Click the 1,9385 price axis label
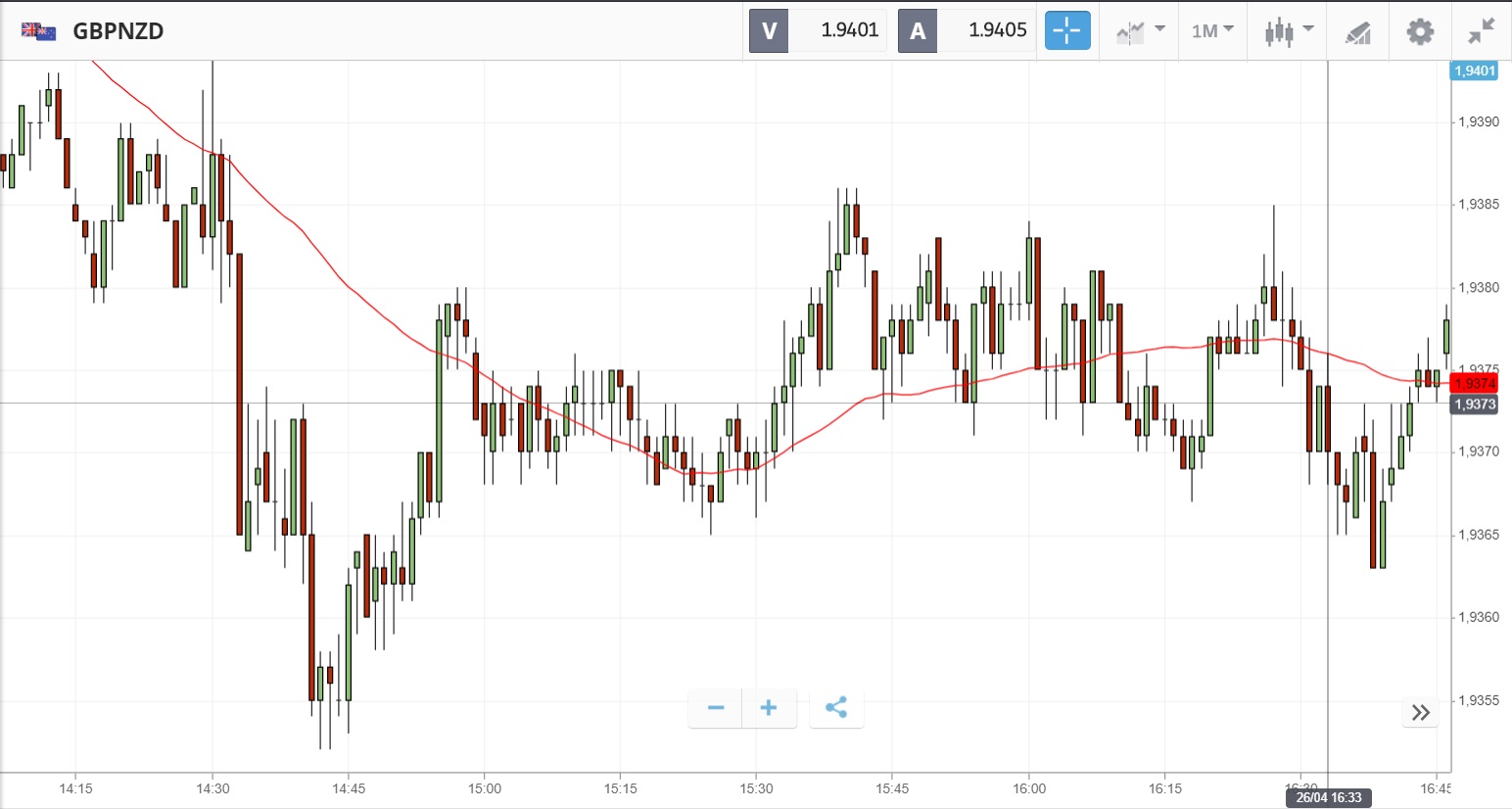The height and width of the screenshot is (809, 1512). (x=1478, y=205)
